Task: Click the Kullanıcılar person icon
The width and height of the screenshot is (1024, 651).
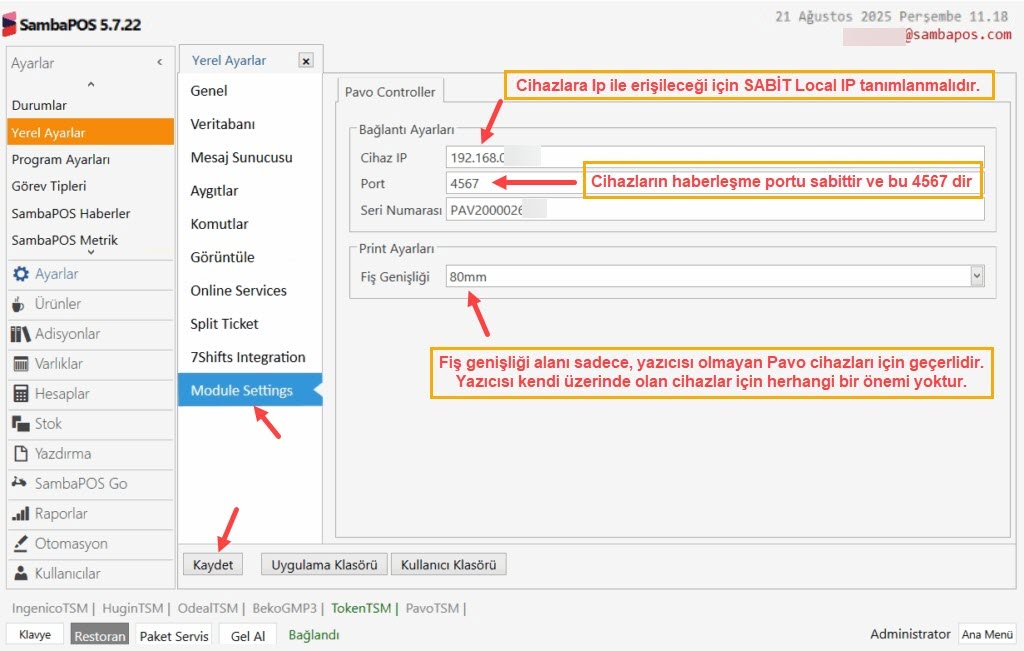Action: 21,573
